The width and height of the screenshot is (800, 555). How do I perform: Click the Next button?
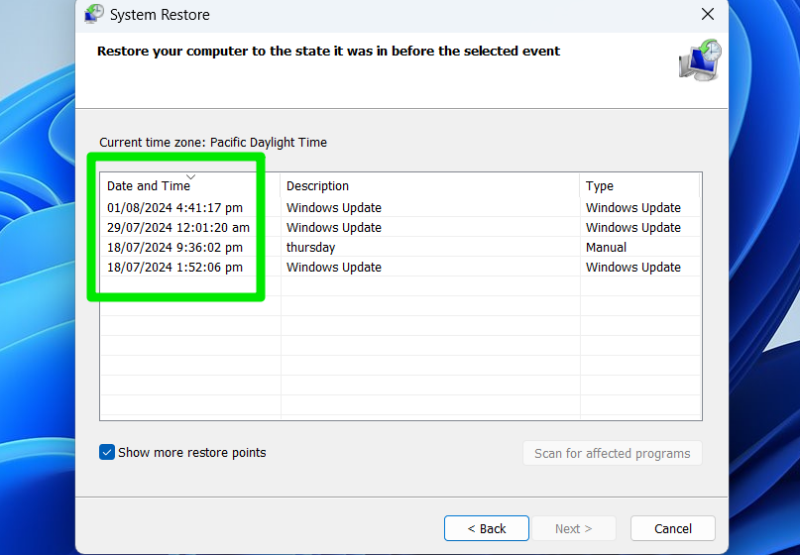tap(573, 528)
